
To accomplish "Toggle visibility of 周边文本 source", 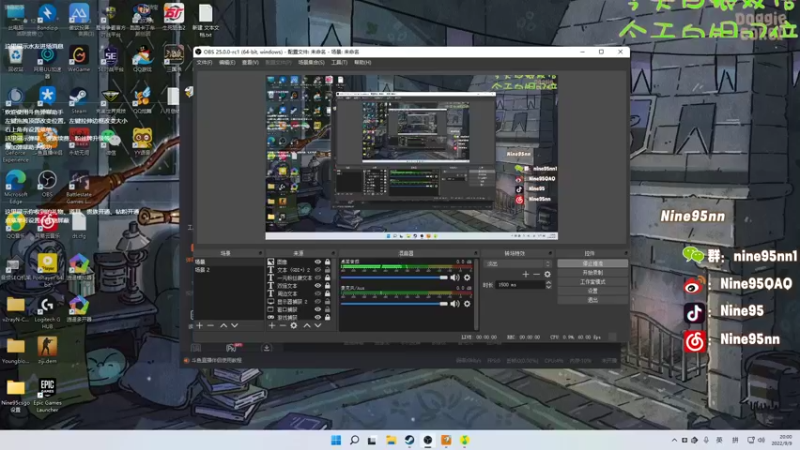I will 317,293.
